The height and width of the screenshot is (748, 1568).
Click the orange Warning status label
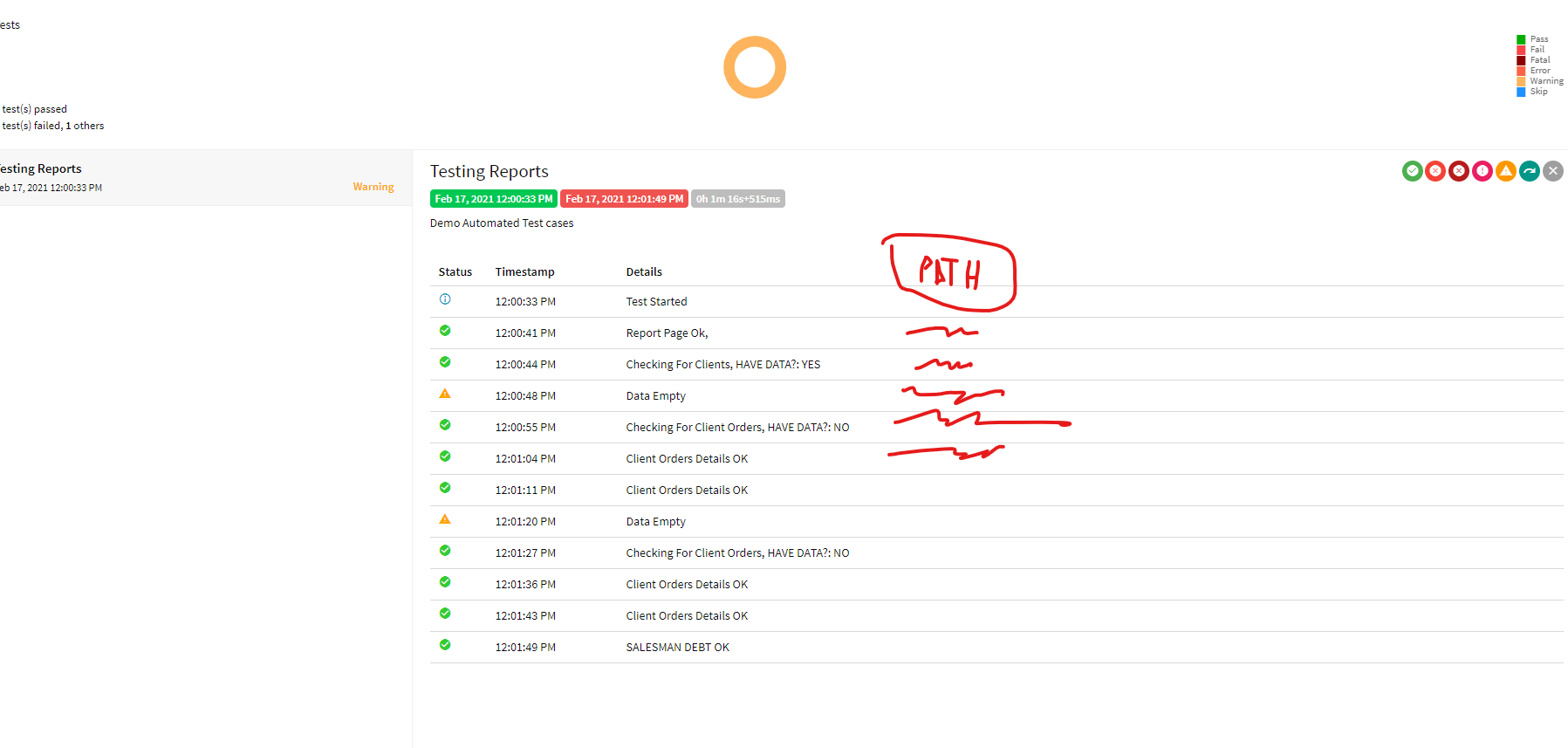373,187
